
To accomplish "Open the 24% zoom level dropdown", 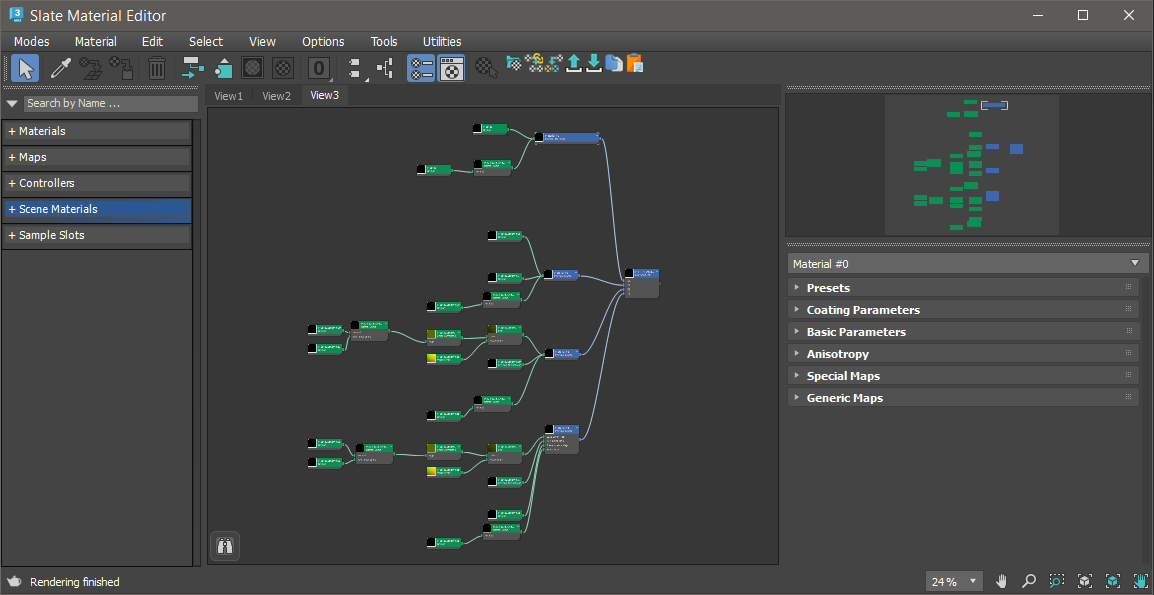I will [974, 581].
